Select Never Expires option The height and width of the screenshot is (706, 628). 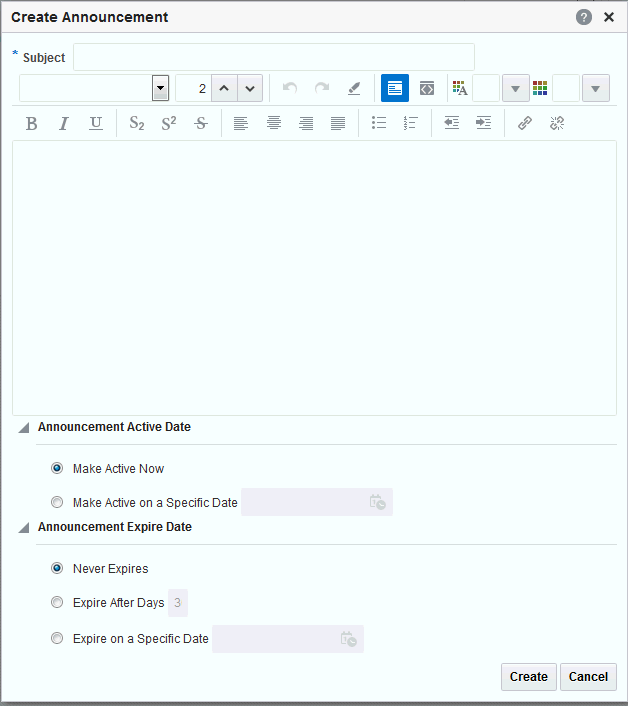point(57,568)
